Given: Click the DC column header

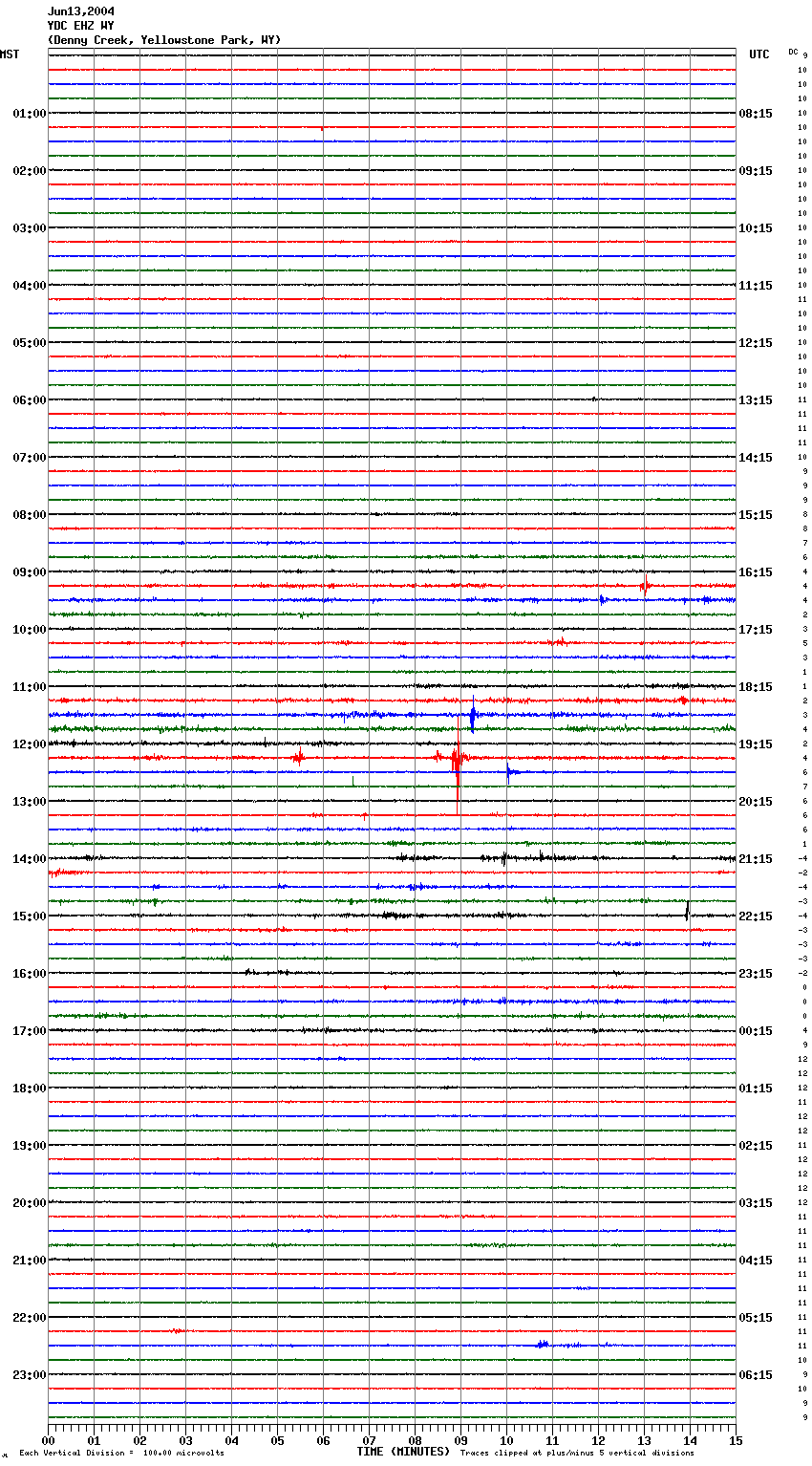Looking at the screenshot, I should click(793, 52).
